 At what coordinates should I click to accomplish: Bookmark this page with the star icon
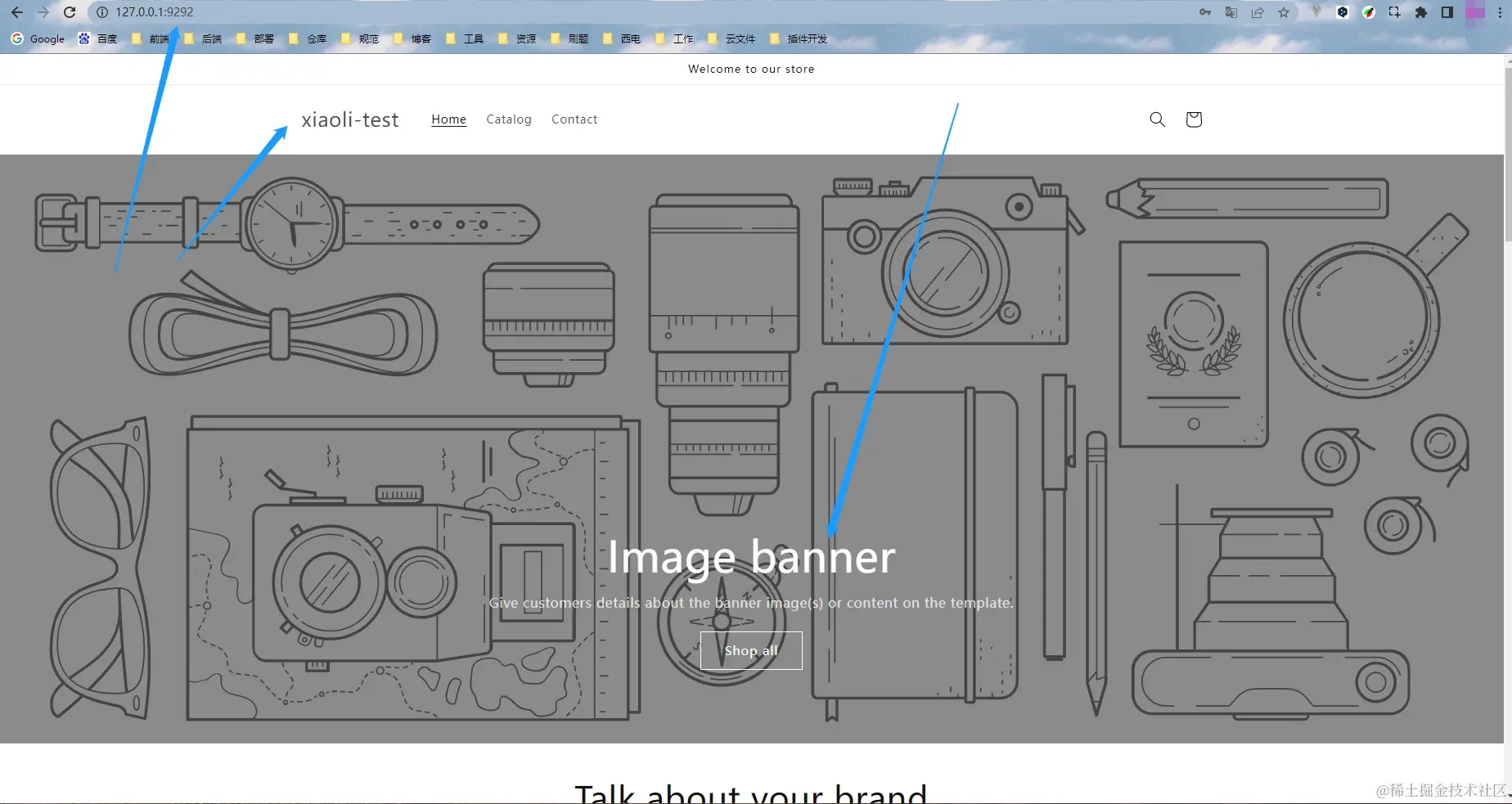tap(1284, 12)
